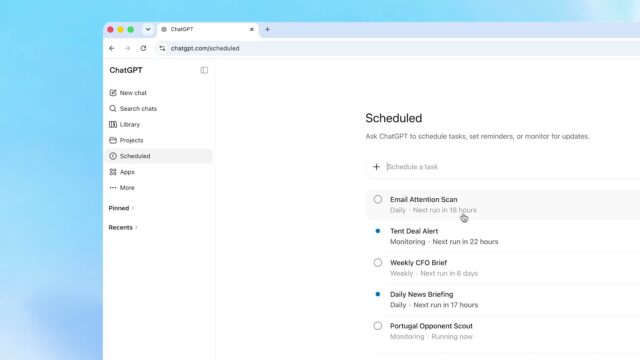Toggle the Weekly CFO Brief circle
The image size is (640, 360).
coord(378,262)
